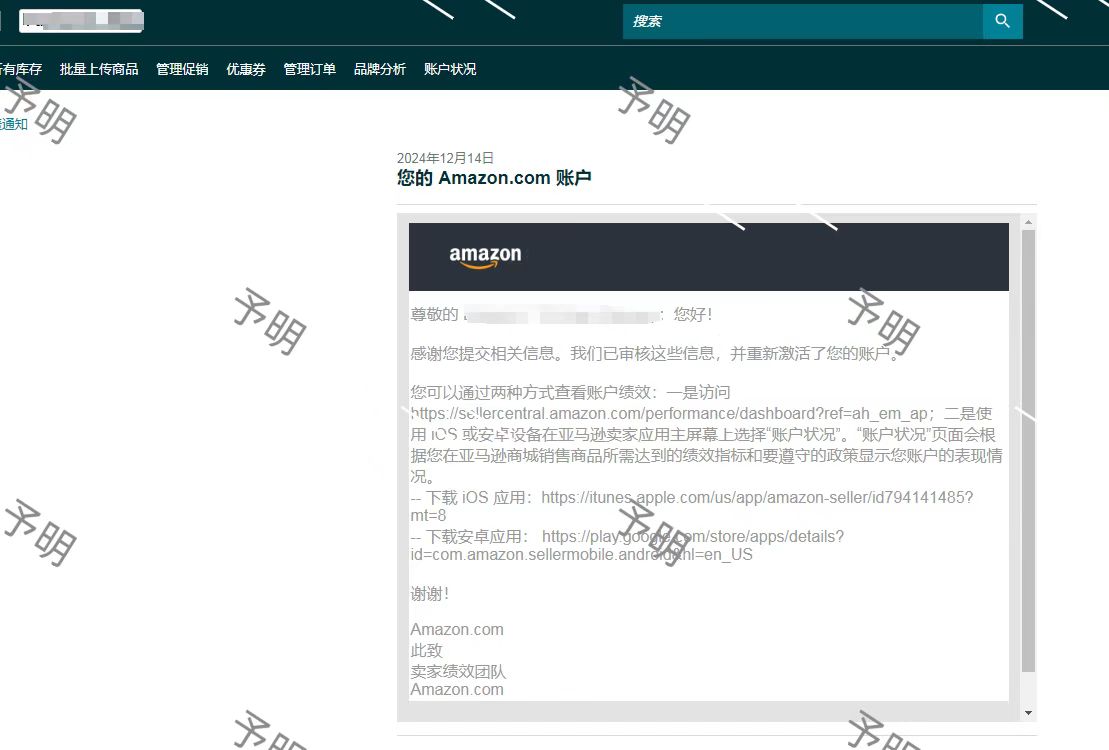Go to 优惠券 page
1109x750 pixels.
coord(245,69)
